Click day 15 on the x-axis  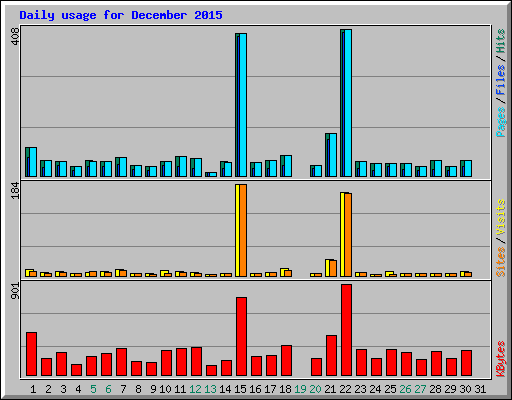pos(240,389)
